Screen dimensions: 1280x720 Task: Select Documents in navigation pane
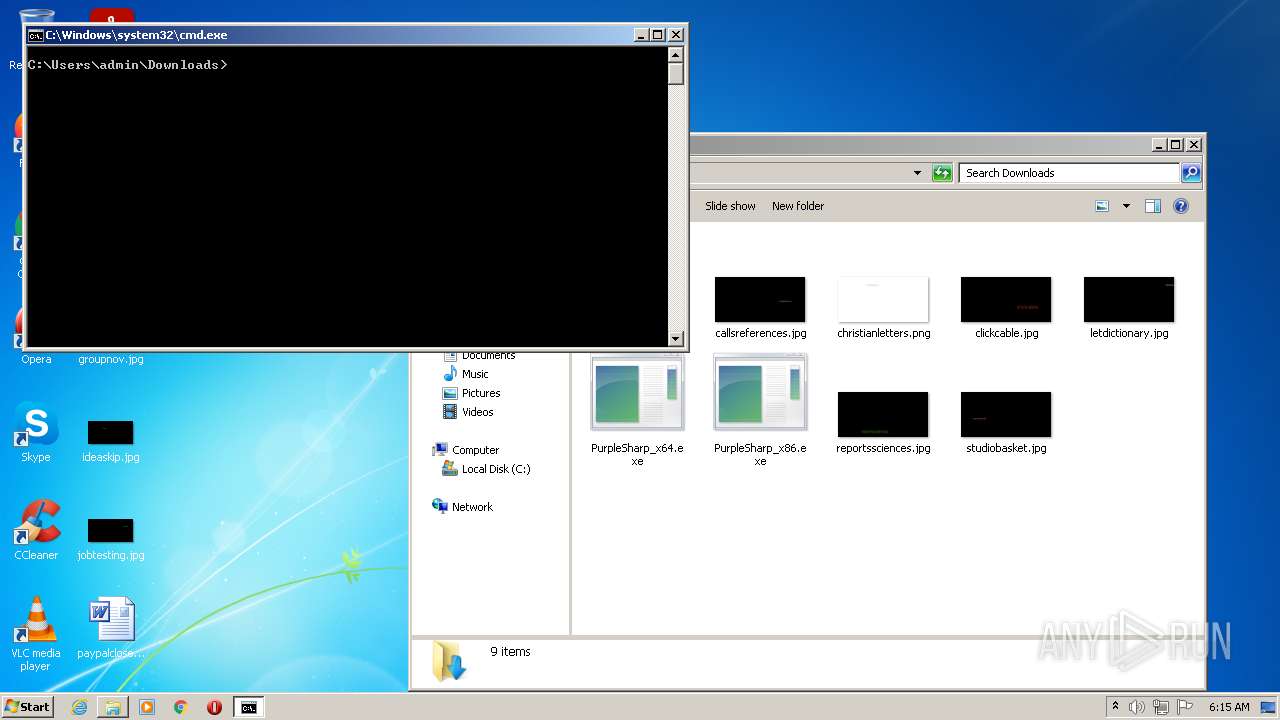[x=488, y=356]
